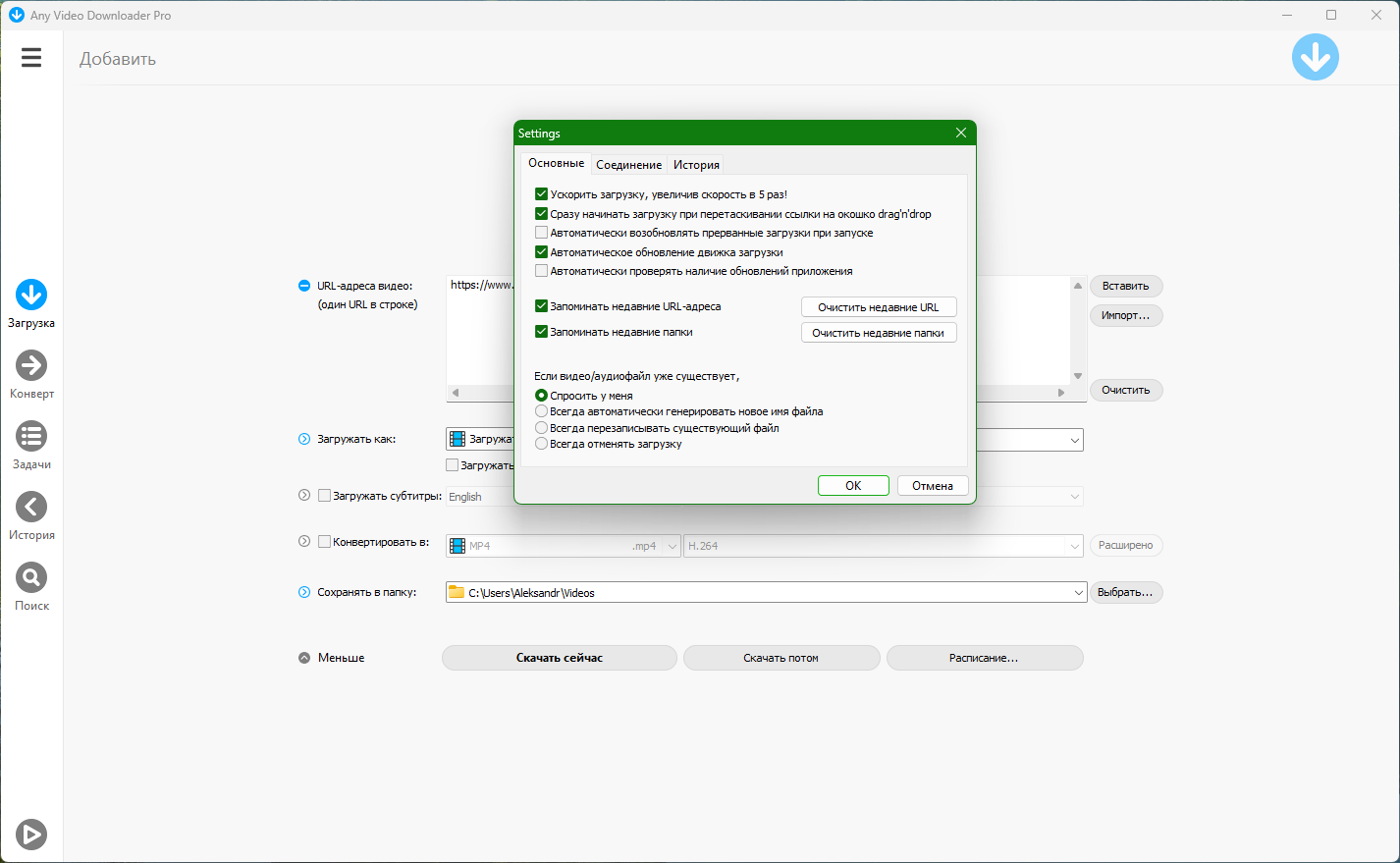Collapse options with Меньше expander

pyautogui.click(x=304, y=658)
